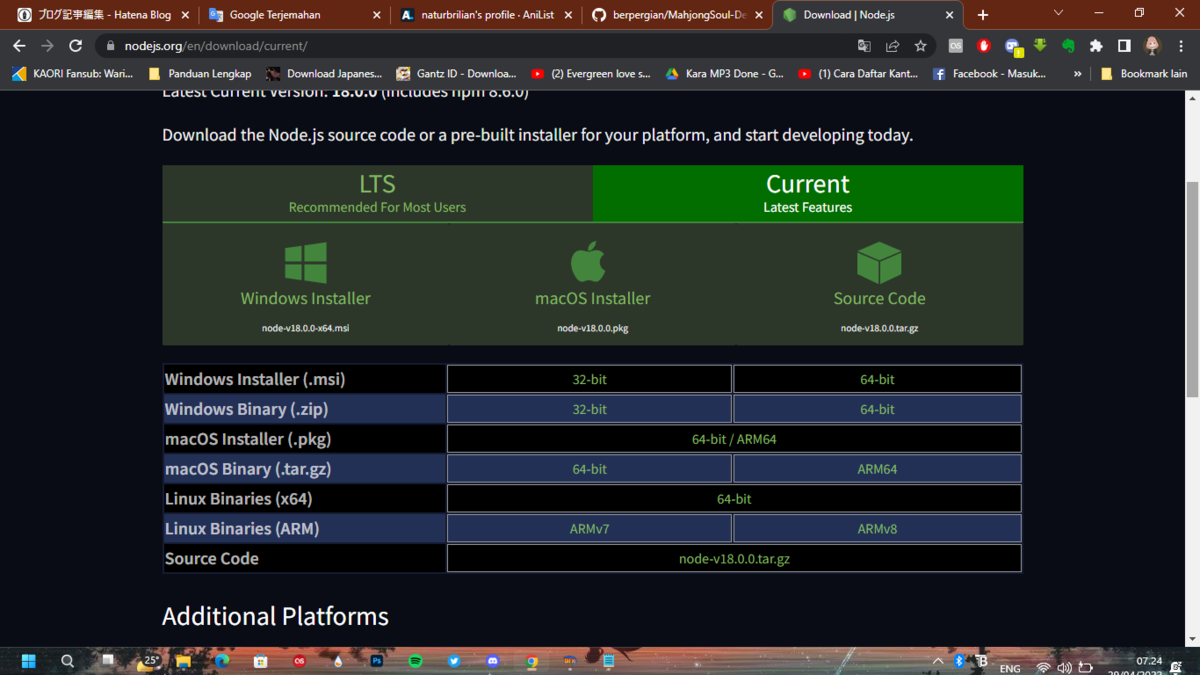Show hidden system tray icons

click(937, 662)
